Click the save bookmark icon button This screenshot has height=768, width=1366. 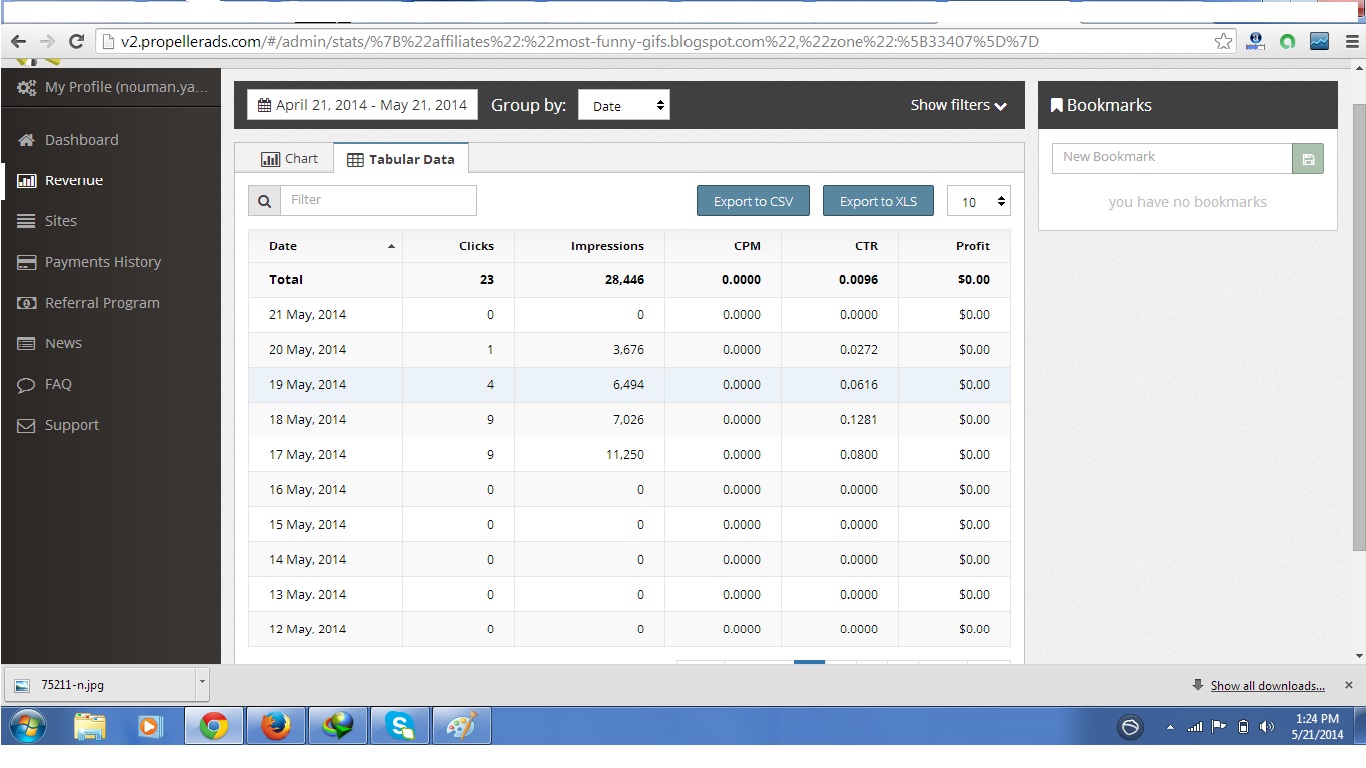[x=1308, y=158]
